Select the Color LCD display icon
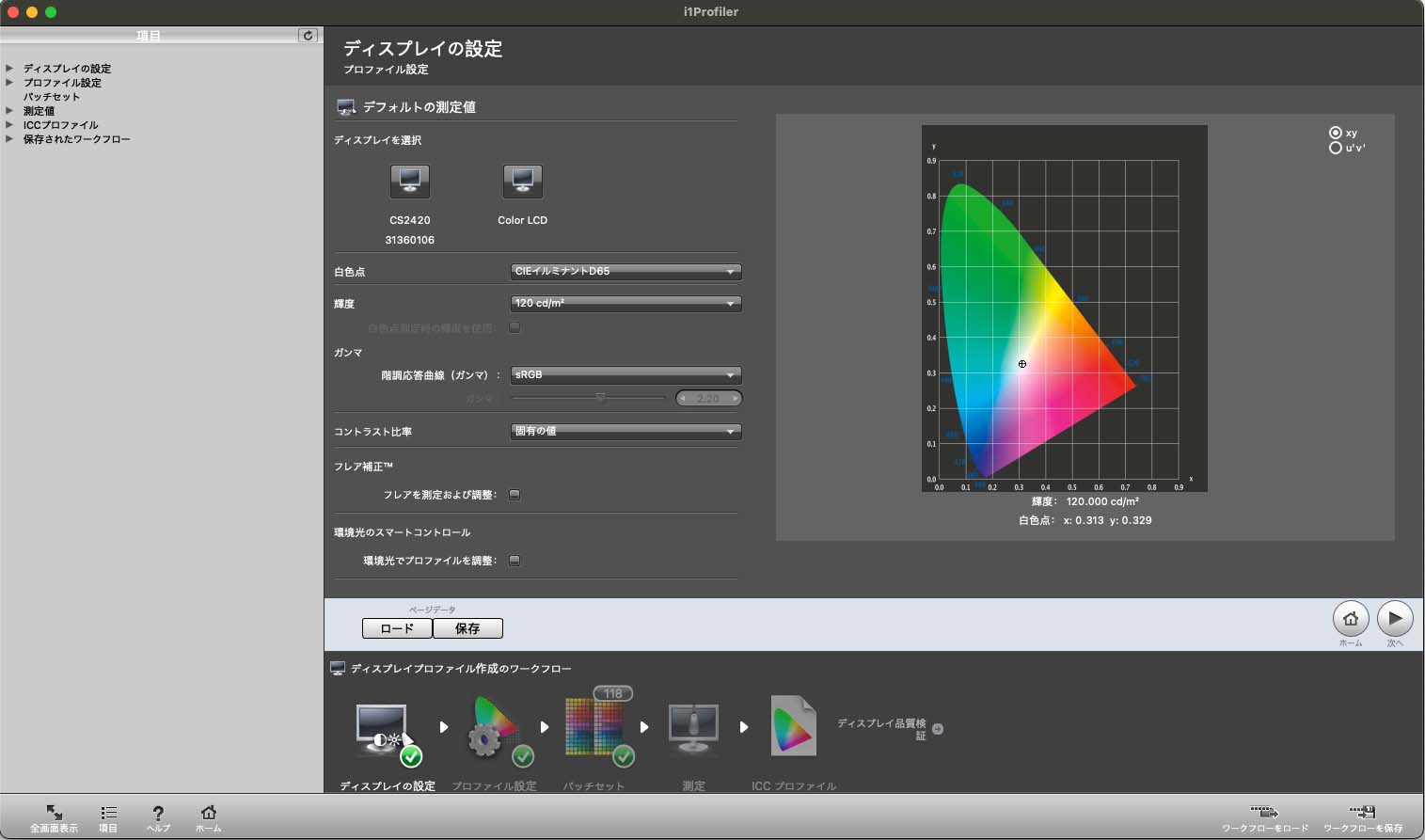The image size is (1425, 840). pyautogui.click(x=522, y=181)
